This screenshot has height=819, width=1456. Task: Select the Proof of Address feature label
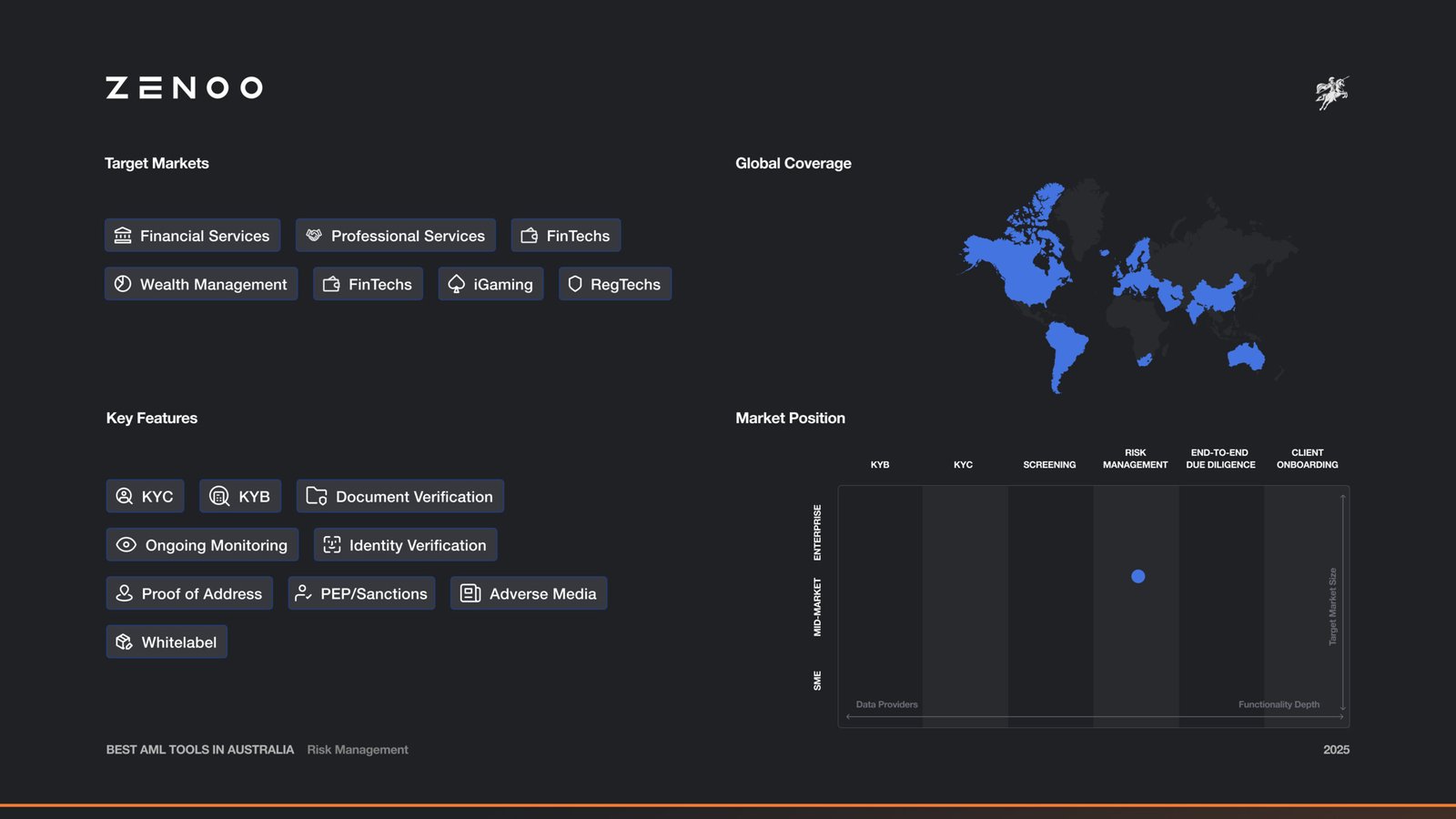coord(202,594)
